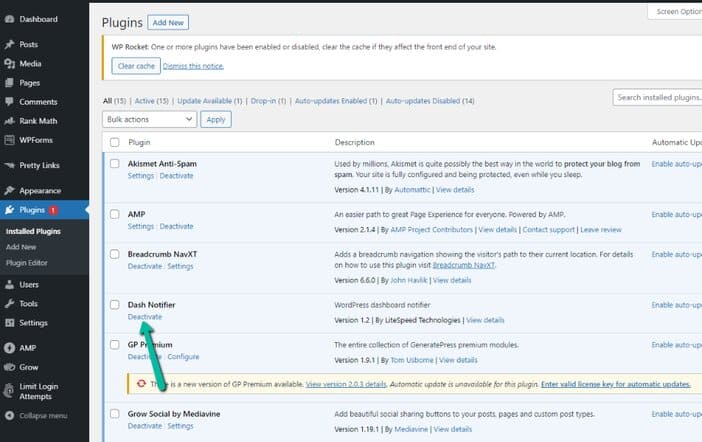Click Dash Notifier View details link
702x442 pixels.
485,320
